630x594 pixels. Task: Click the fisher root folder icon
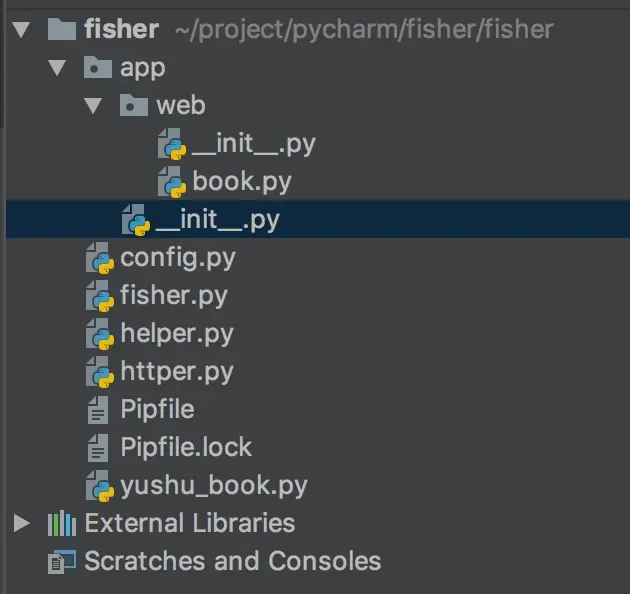(x=61, y=29)
